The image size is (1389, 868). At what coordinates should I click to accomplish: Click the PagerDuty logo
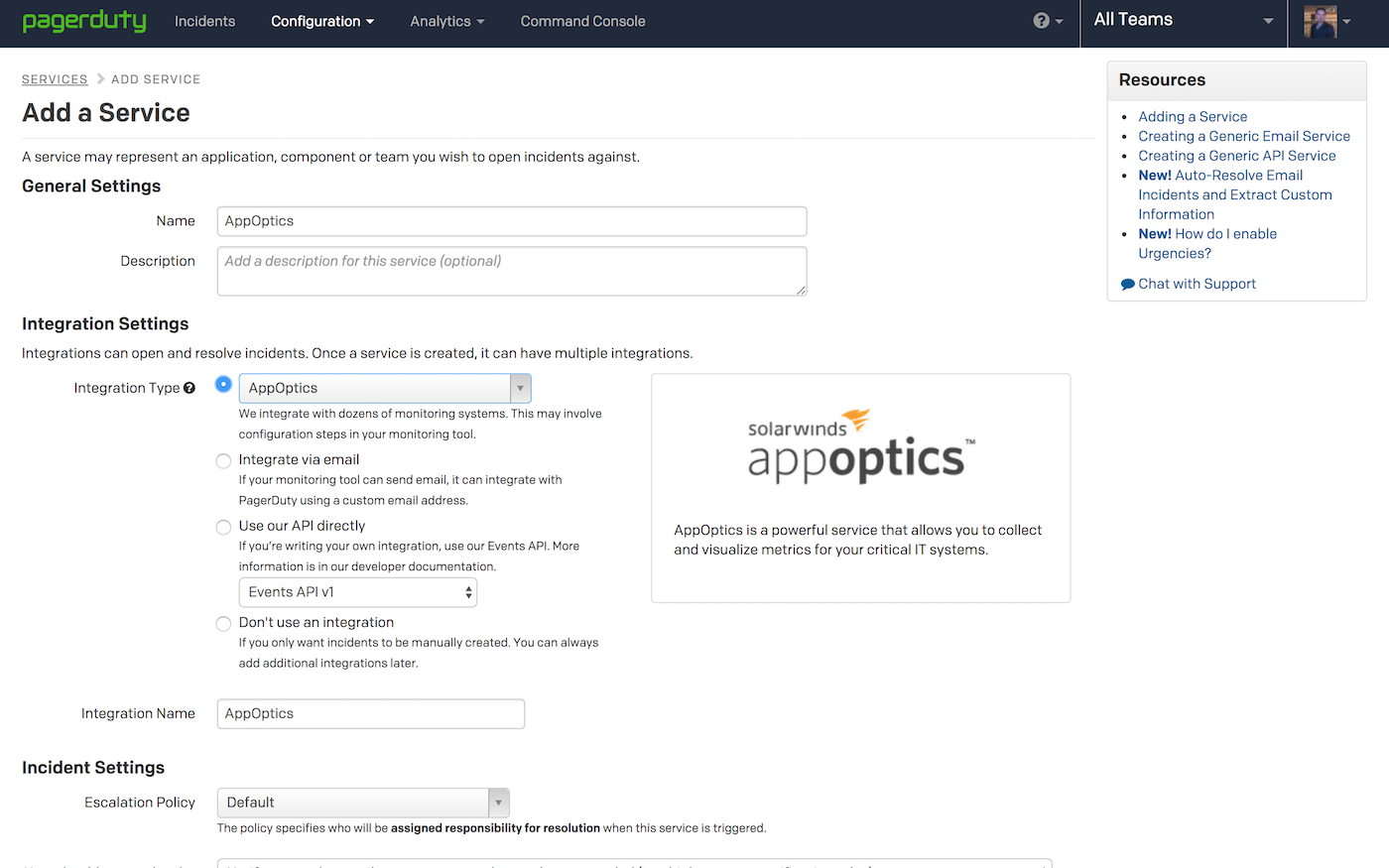tap(84, 21)
